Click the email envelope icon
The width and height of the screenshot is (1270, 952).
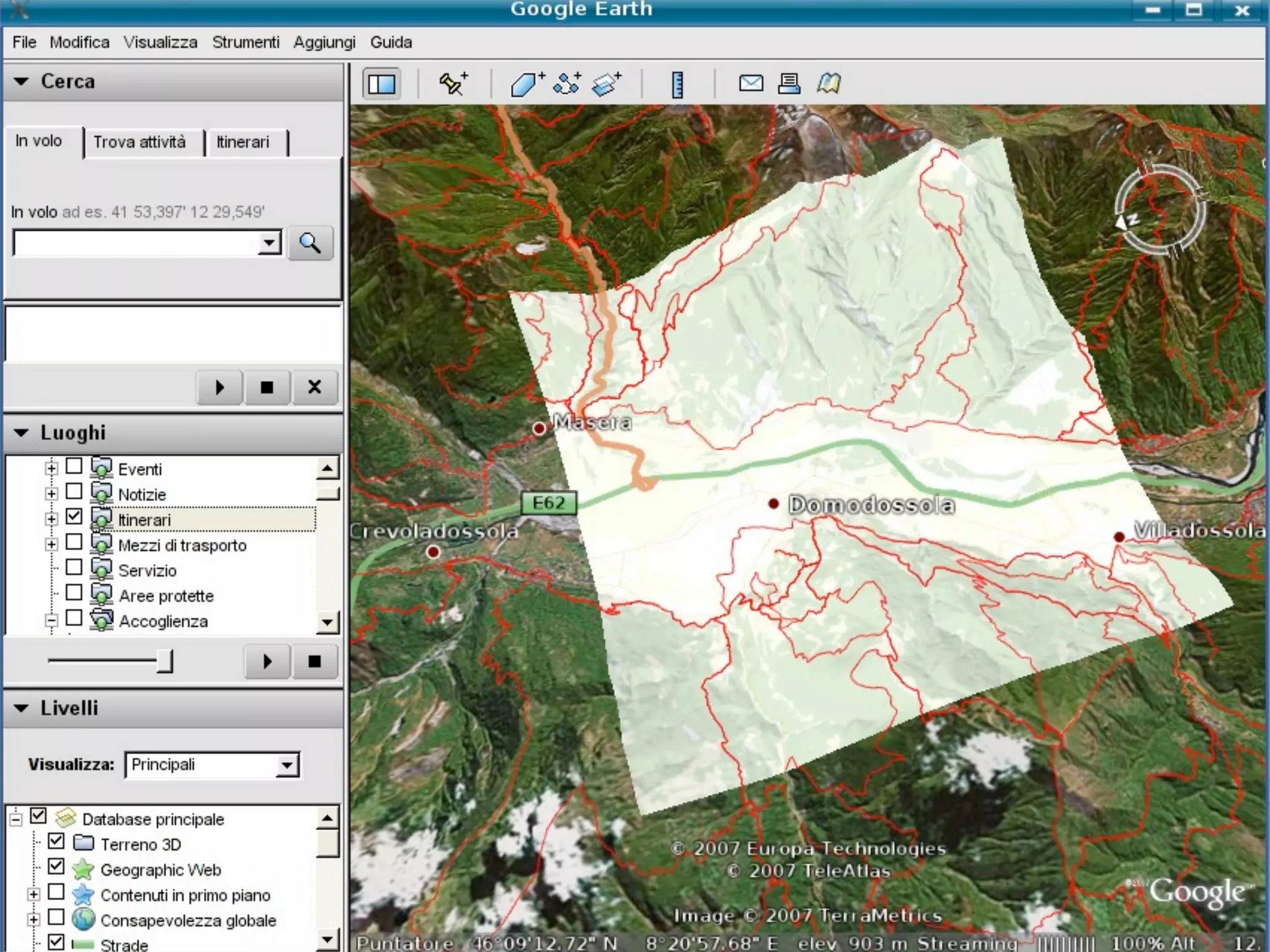point(750,83)
